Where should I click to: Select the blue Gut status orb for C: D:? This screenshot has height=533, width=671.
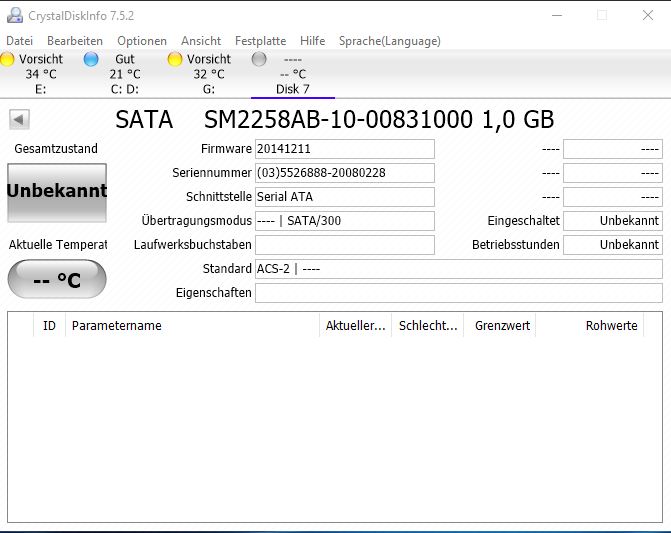click(x=91, y=59)
